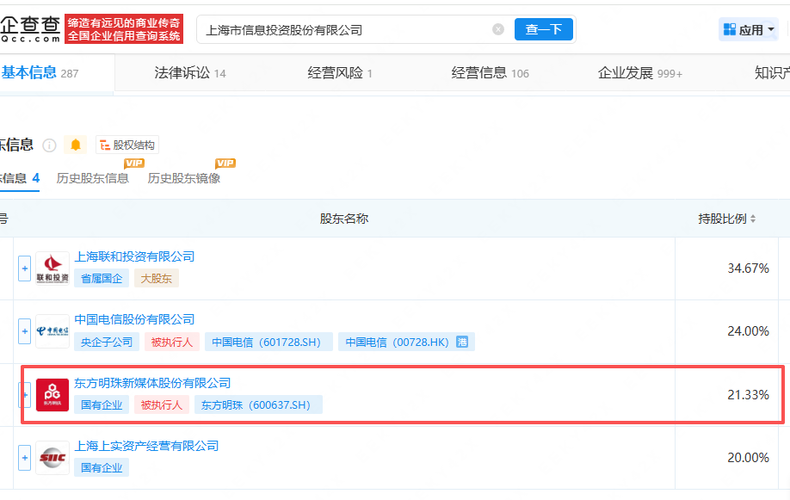Click 国有企业 tag under 东方明珠

102,405
